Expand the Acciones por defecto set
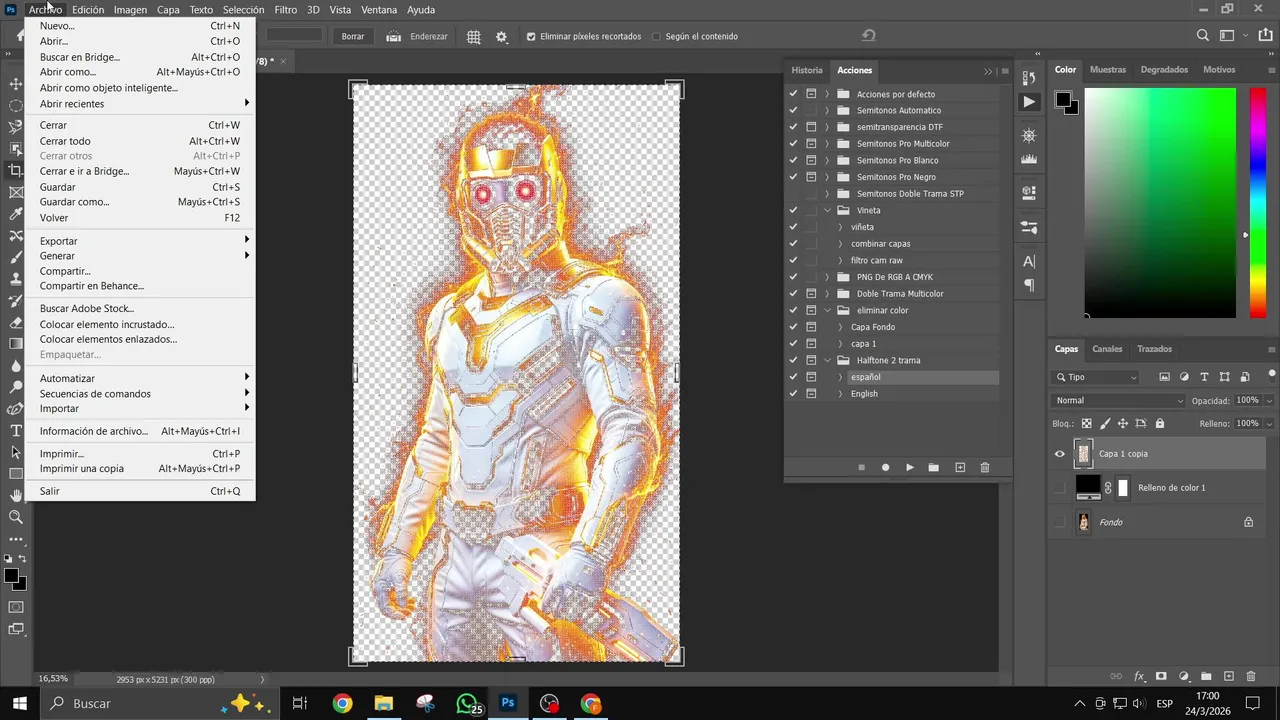 827,94
